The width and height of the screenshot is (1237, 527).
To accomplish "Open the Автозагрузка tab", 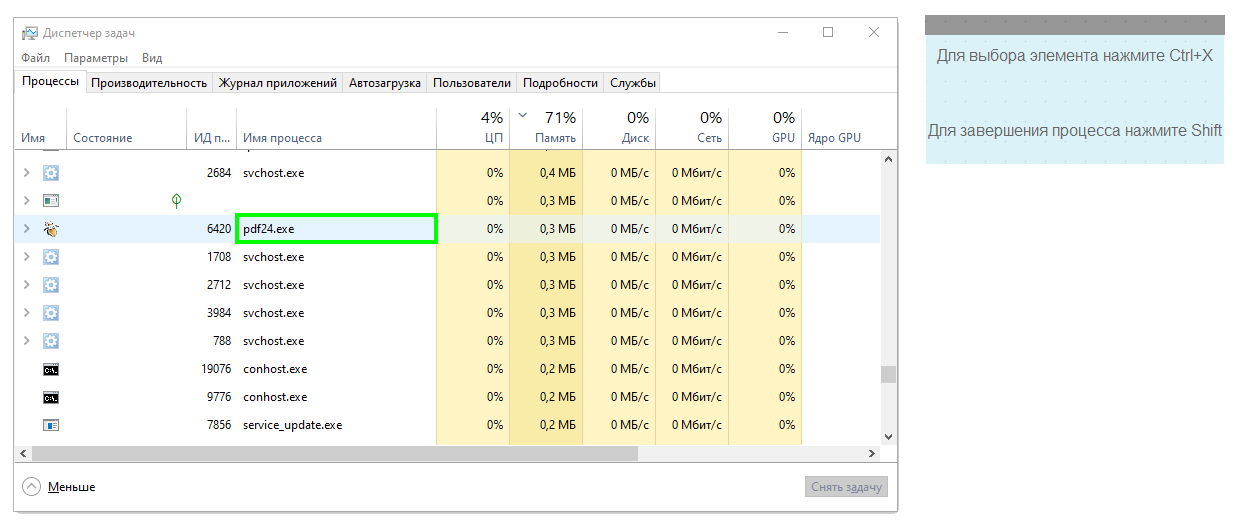I will point(385,83).
